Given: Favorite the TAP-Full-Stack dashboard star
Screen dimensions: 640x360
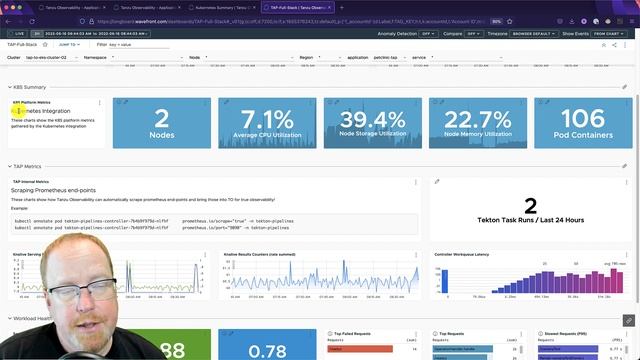Looking at the screenshot, I should tap(45, 44).
